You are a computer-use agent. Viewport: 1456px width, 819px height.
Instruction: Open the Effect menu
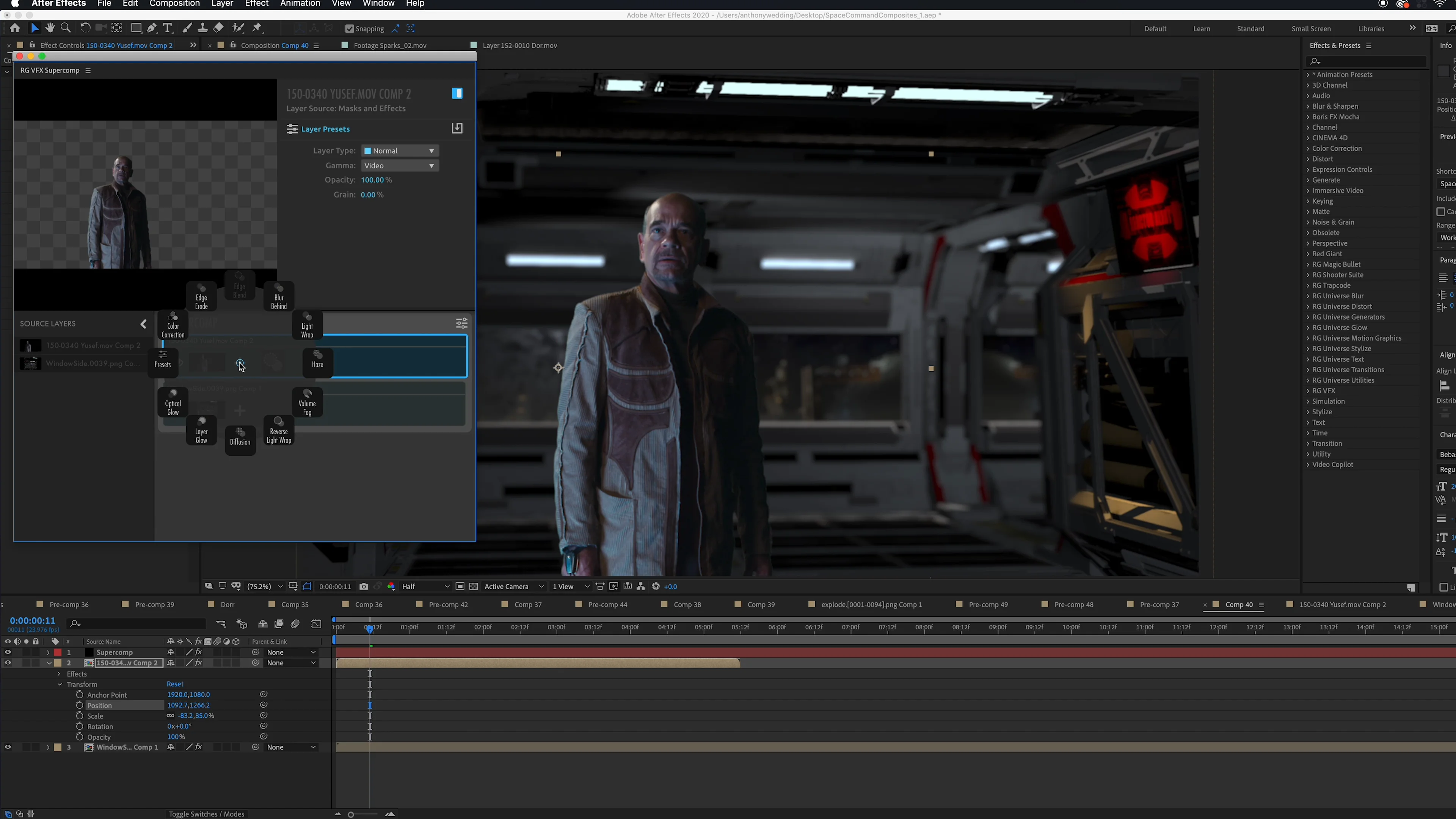click(257, 4)
